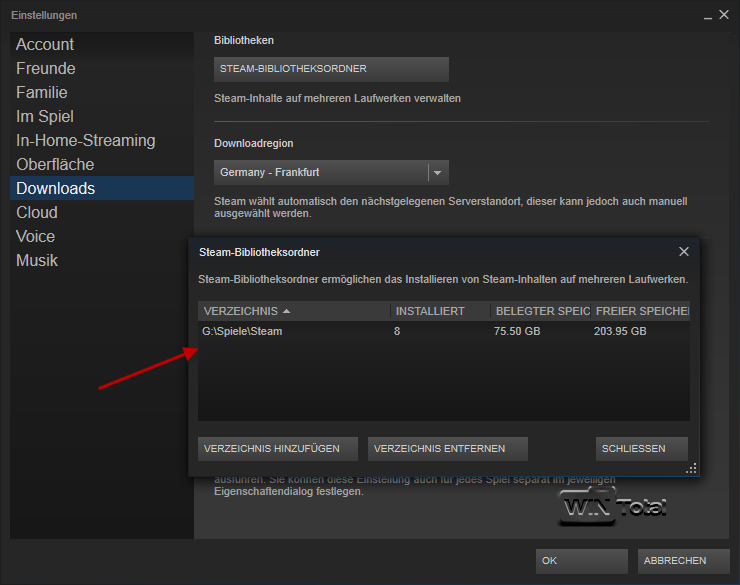Open the Familie settings section
The image size is (740, 585).
tap(101, 92)
